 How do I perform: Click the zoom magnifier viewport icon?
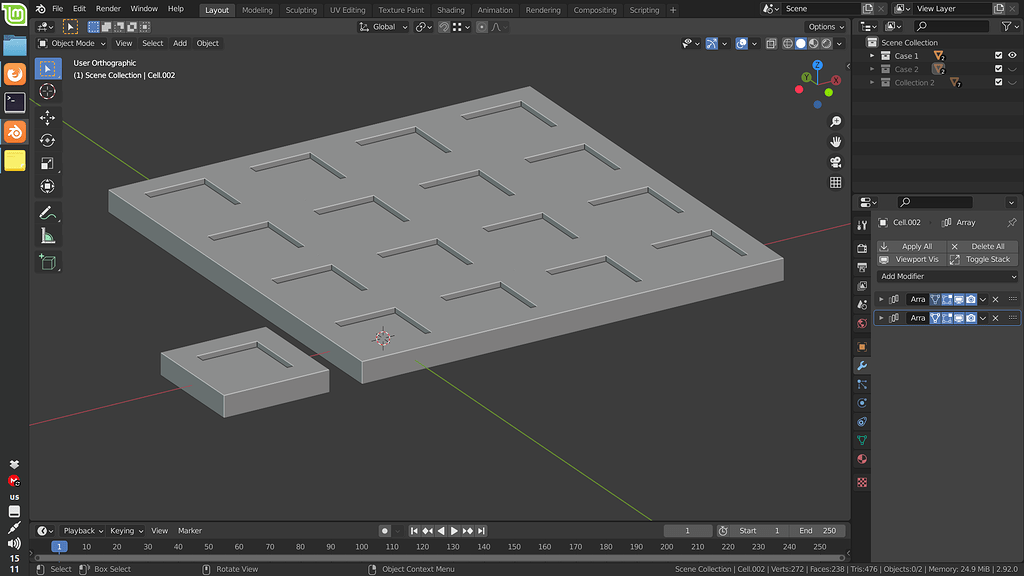tap(835, 121)
